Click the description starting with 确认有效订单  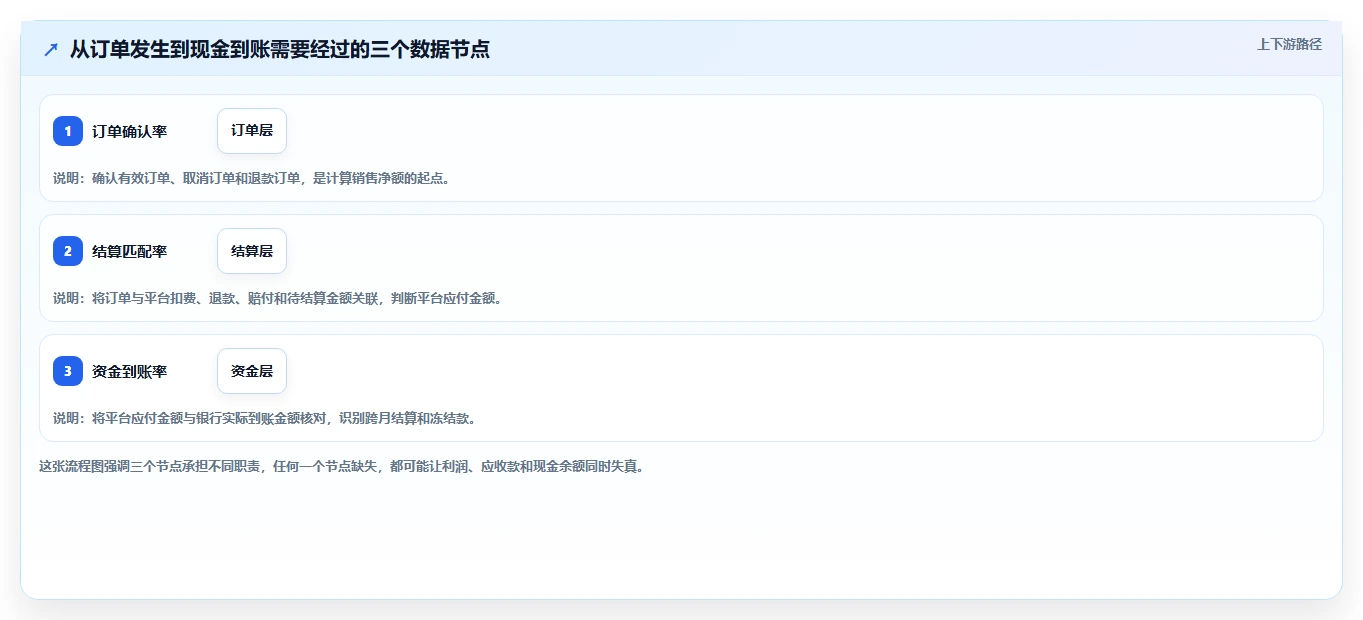pyautogui.click(x=252, y=178)
